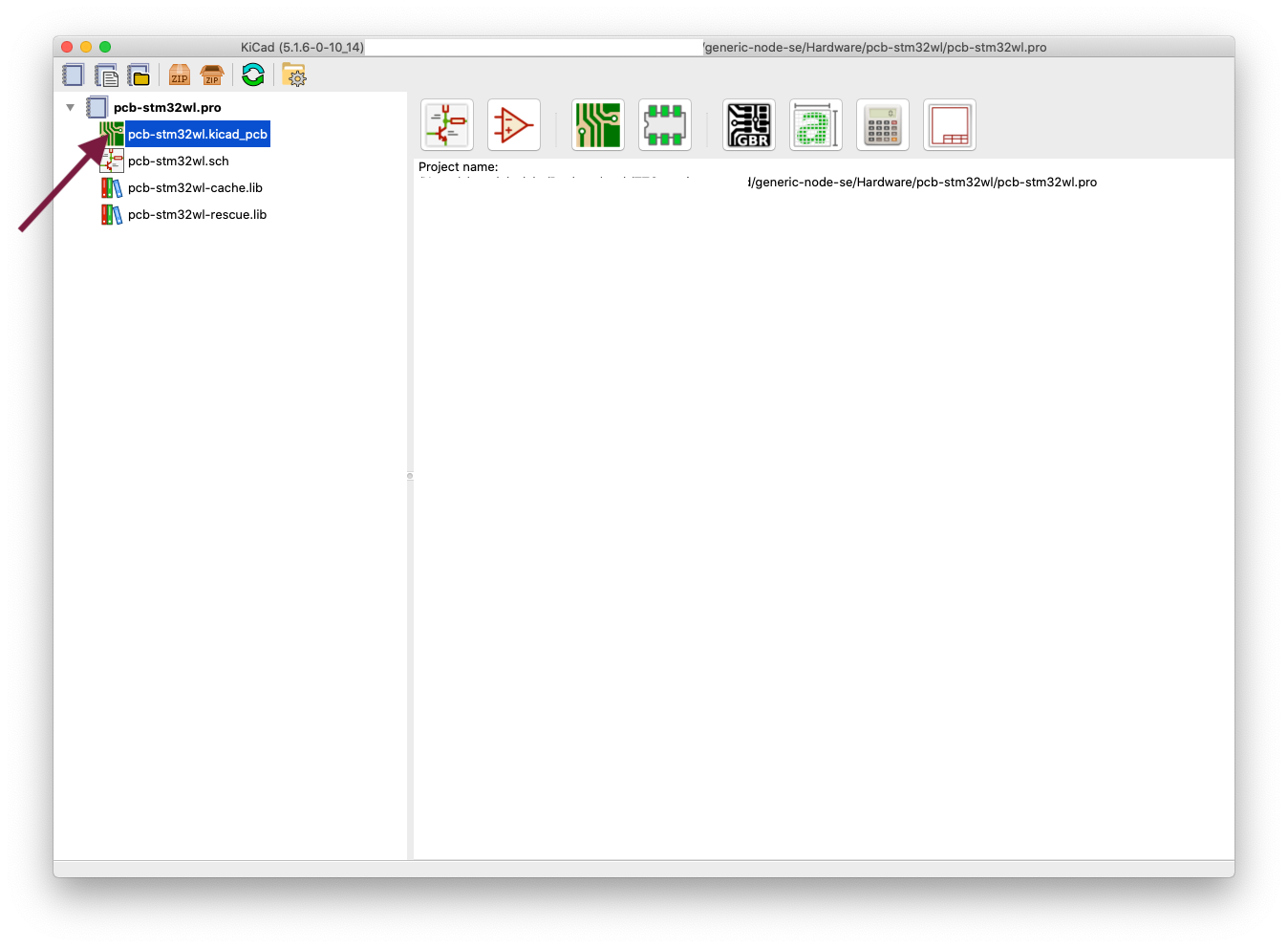This screenshot has width=1288, height=948.
Task: Select pcb-stm32wl-rescue.lib file
Action: 197,214
